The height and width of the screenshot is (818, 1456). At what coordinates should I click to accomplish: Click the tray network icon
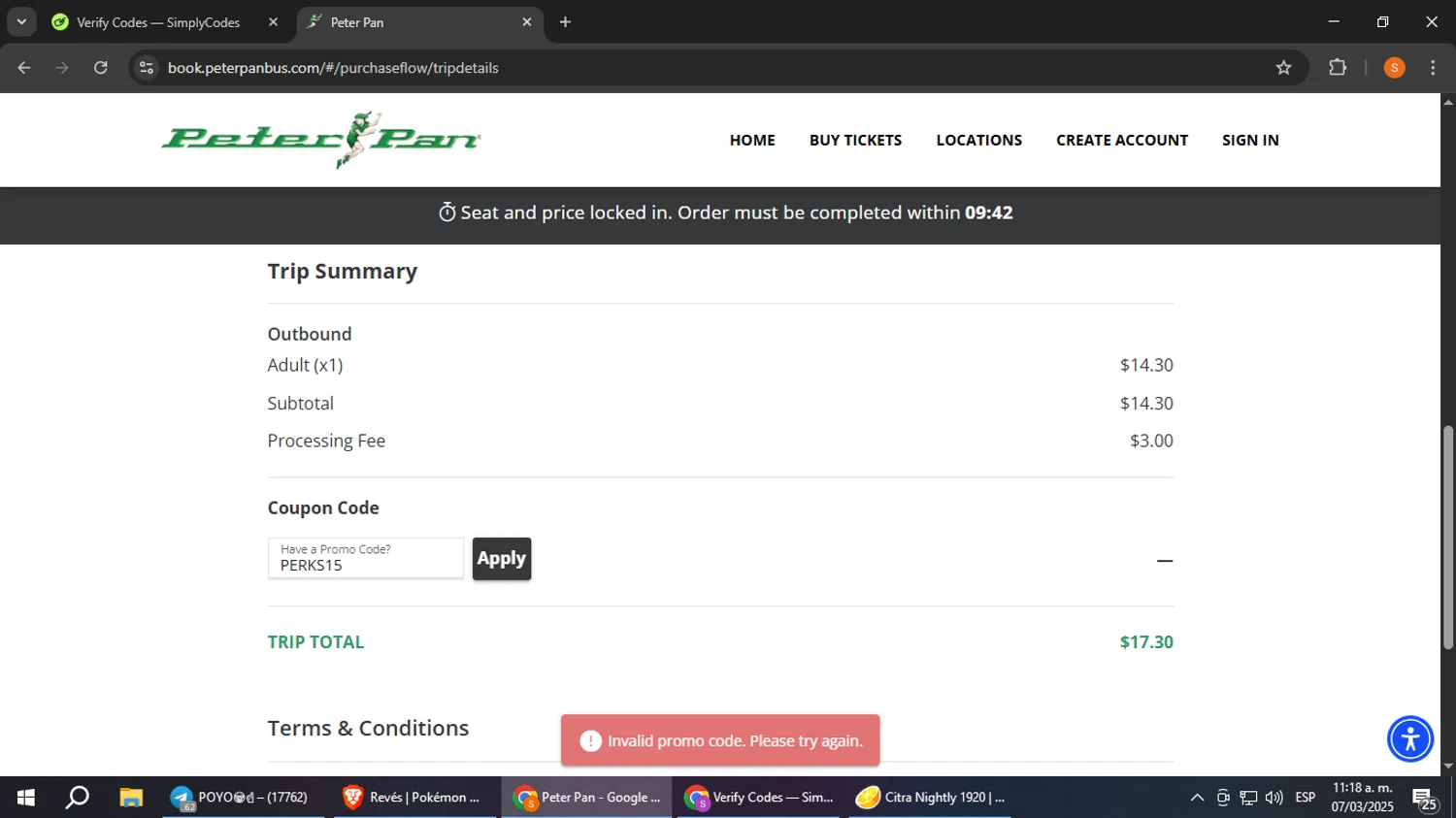point(1248,798)
